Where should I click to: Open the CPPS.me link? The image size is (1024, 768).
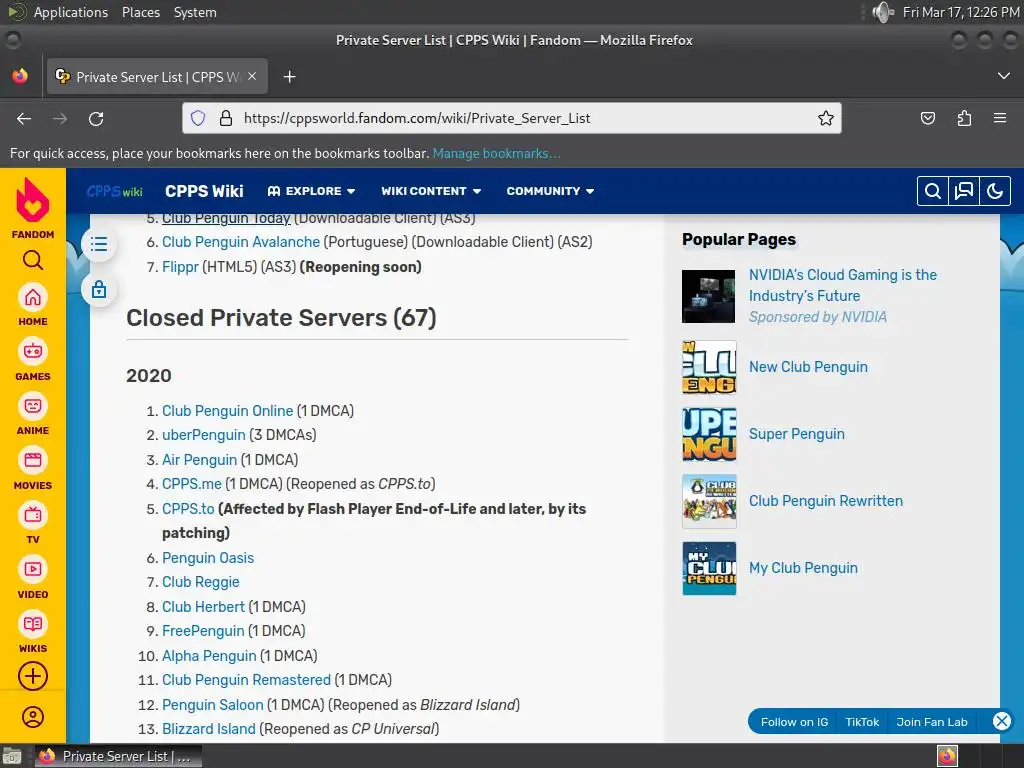pyautogui.click(x=192, y=484)
